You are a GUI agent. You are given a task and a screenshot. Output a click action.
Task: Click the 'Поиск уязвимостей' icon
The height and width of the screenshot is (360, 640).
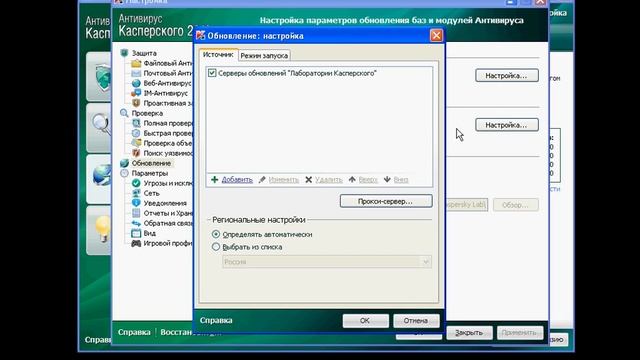point(136,153)
